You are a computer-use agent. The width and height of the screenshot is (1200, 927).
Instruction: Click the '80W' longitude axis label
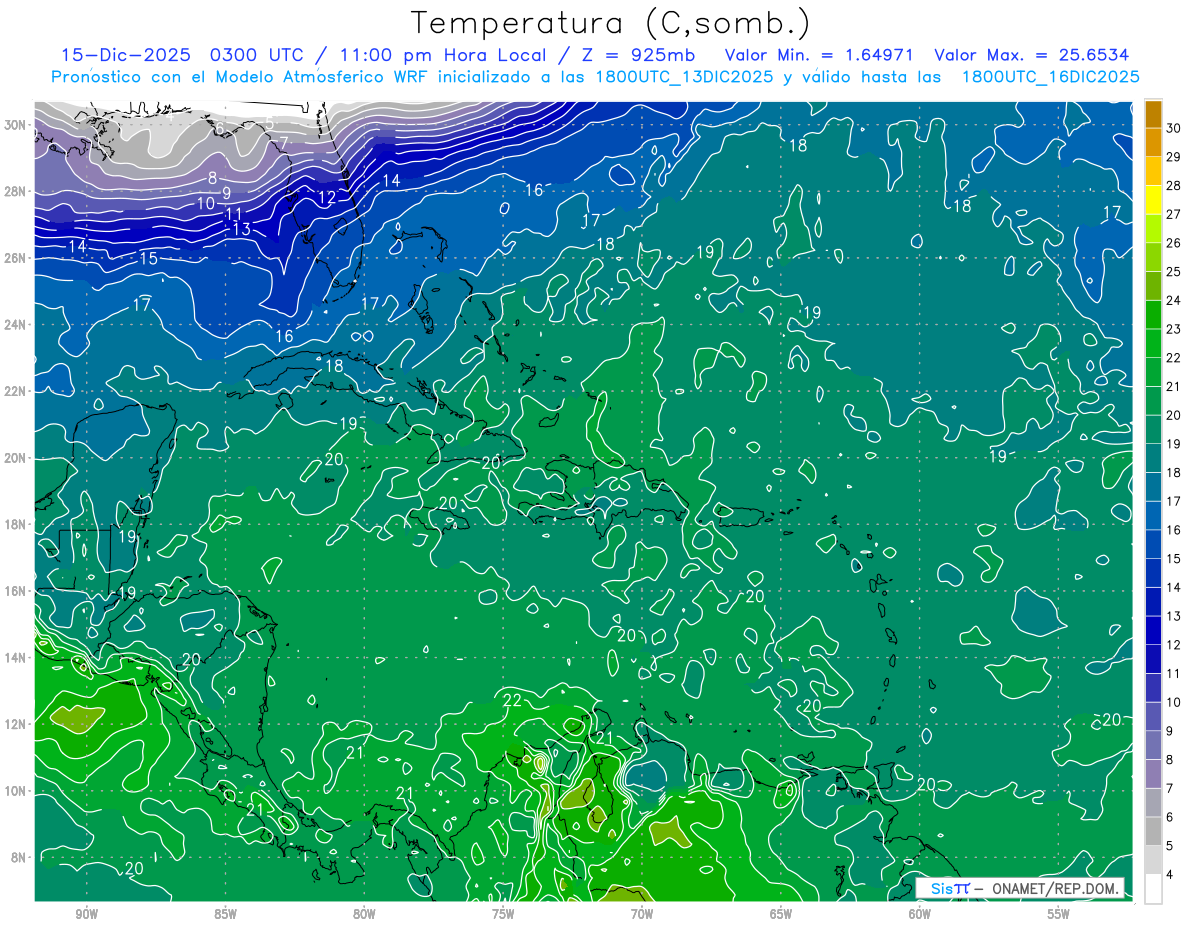pyautogui.click(x=364, y=914)
